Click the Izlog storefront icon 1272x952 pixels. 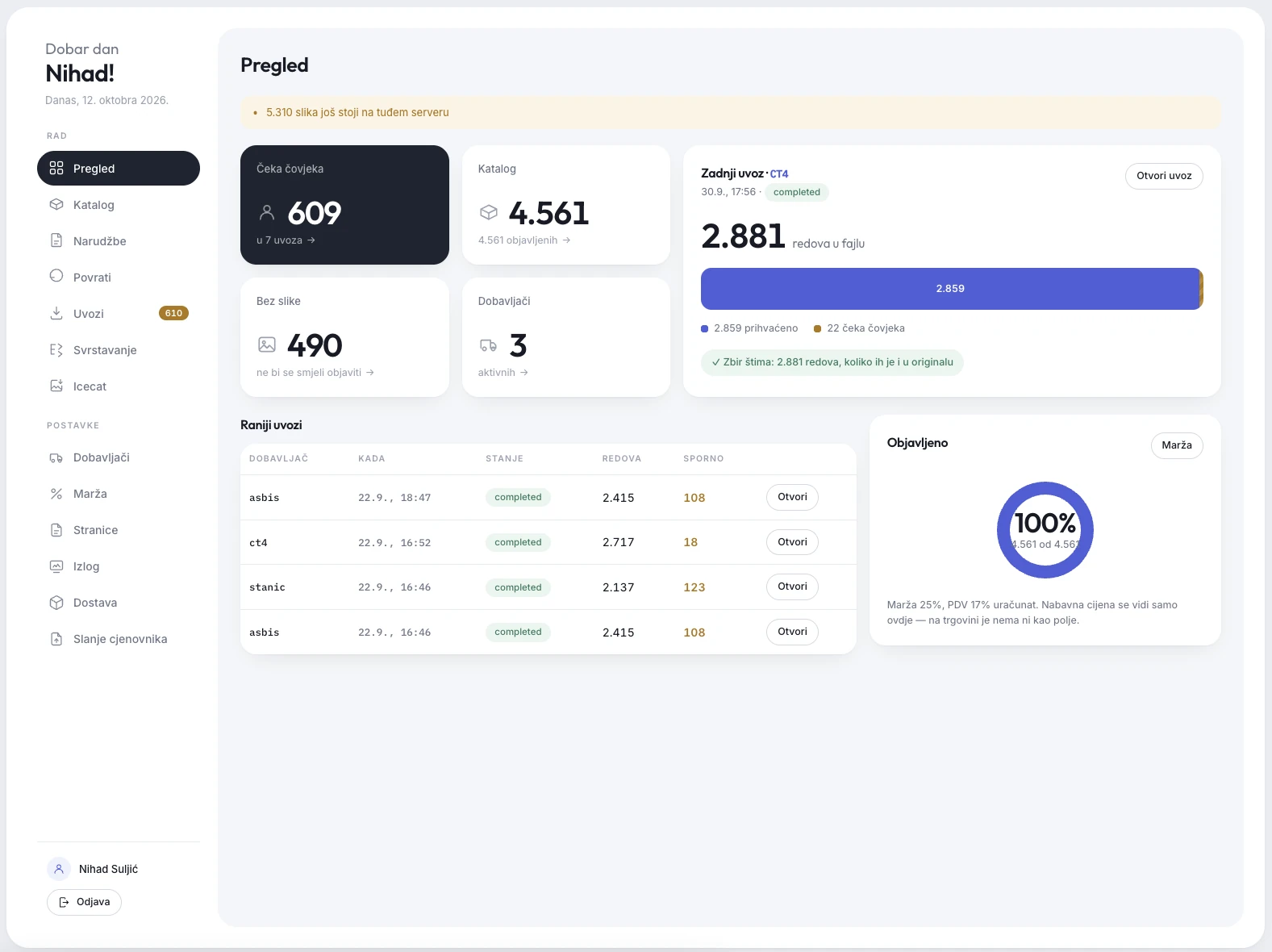tap(56, 566)
